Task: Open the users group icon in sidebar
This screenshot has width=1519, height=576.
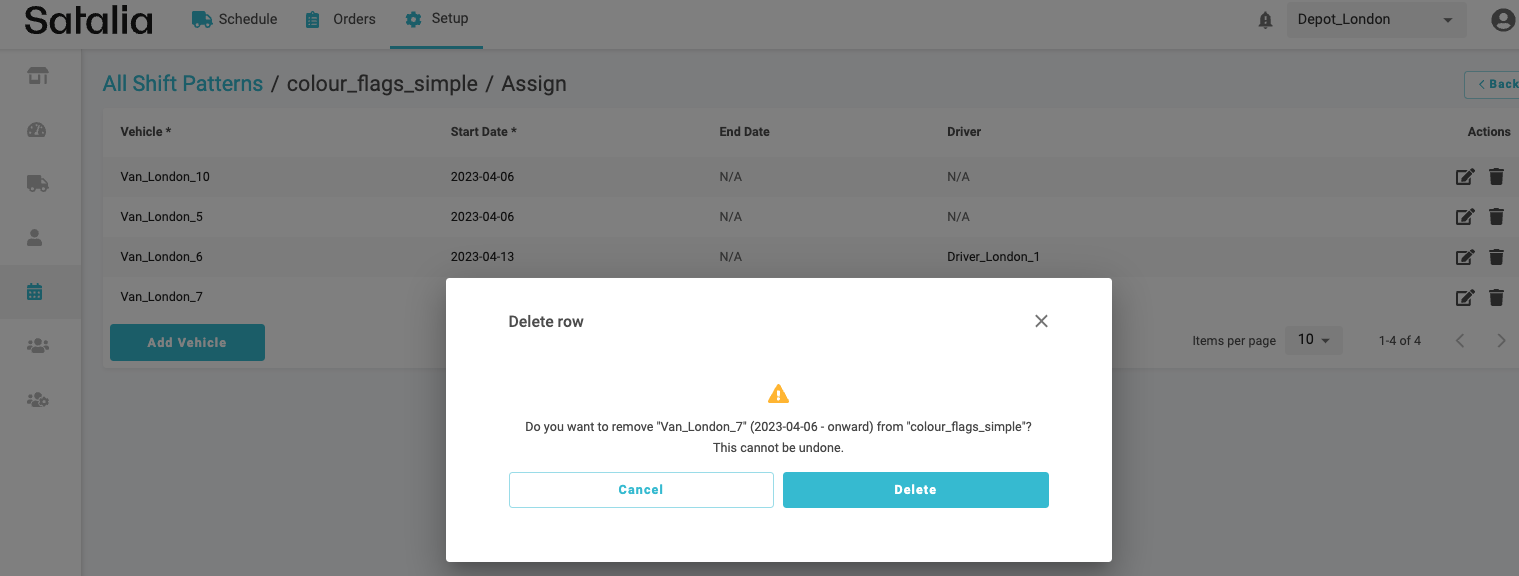Action: (x=37, y=346)
